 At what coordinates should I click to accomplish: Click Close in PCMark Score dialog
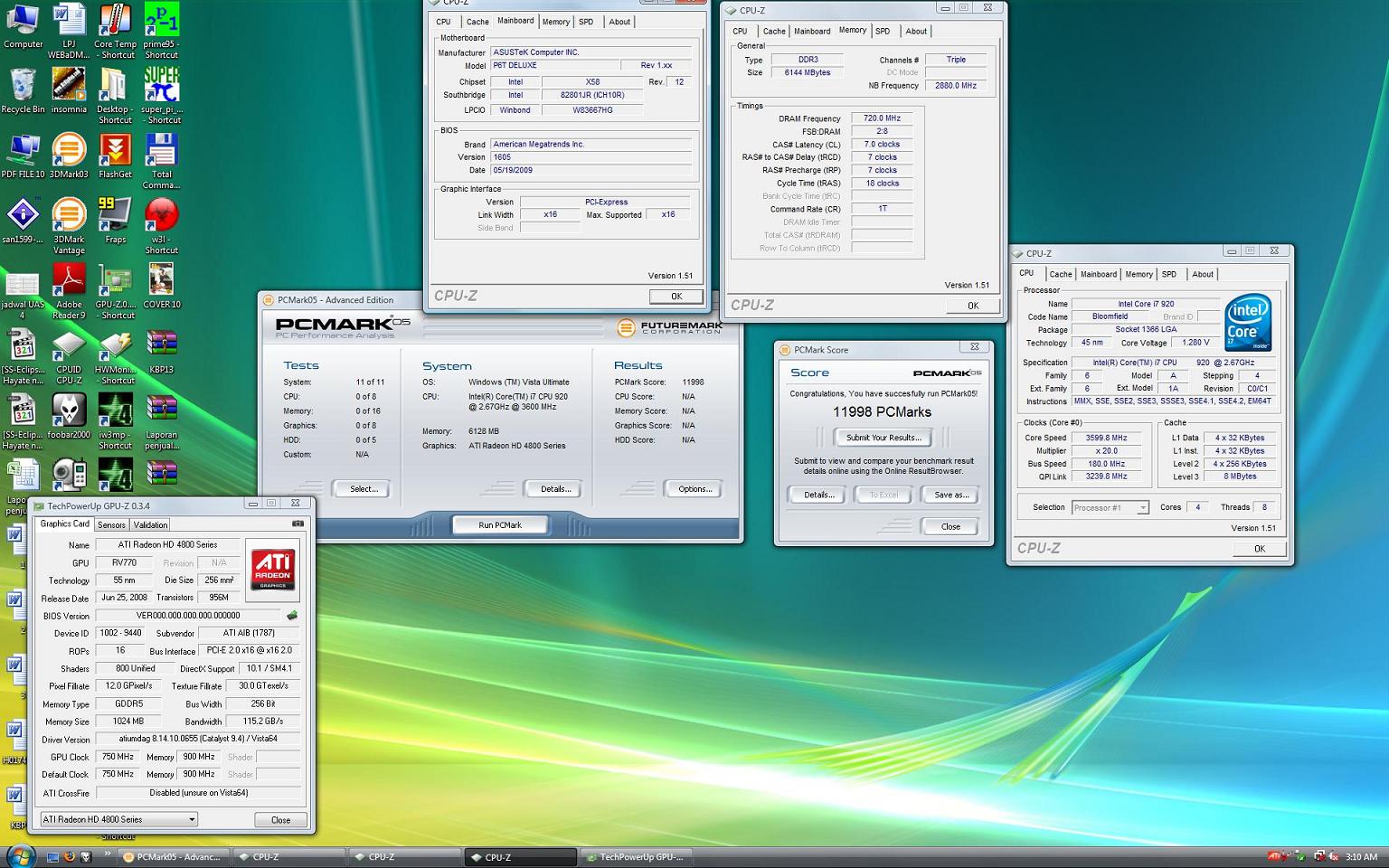pos(950,526)
